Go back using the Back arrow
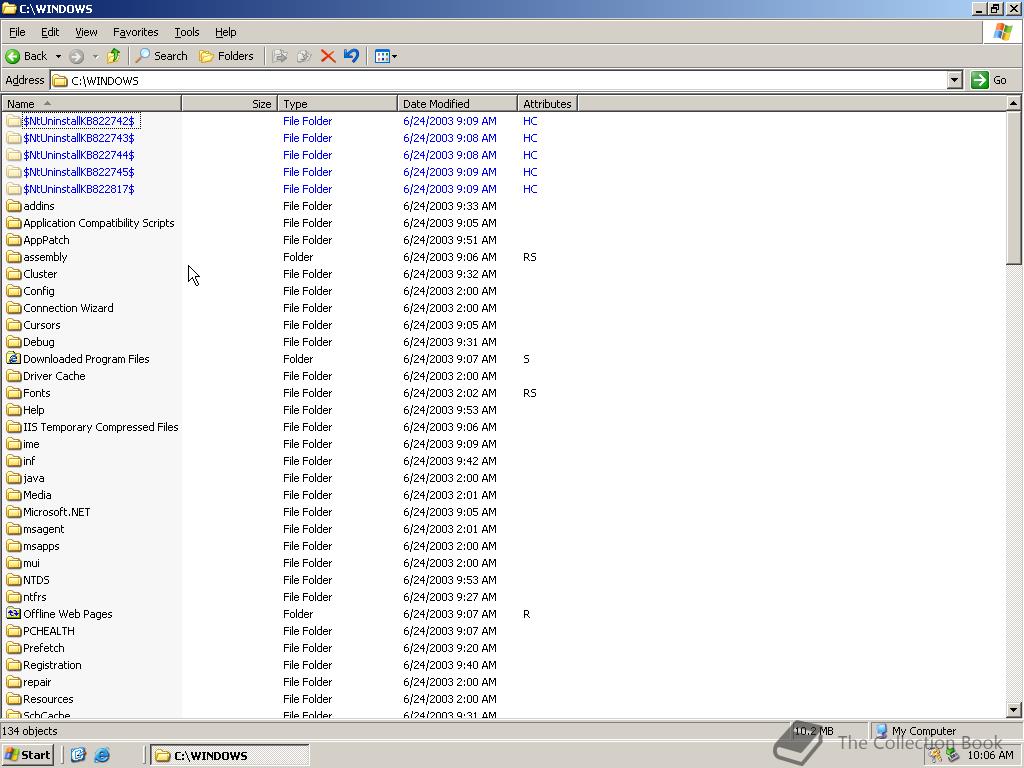 coord(26,56)
